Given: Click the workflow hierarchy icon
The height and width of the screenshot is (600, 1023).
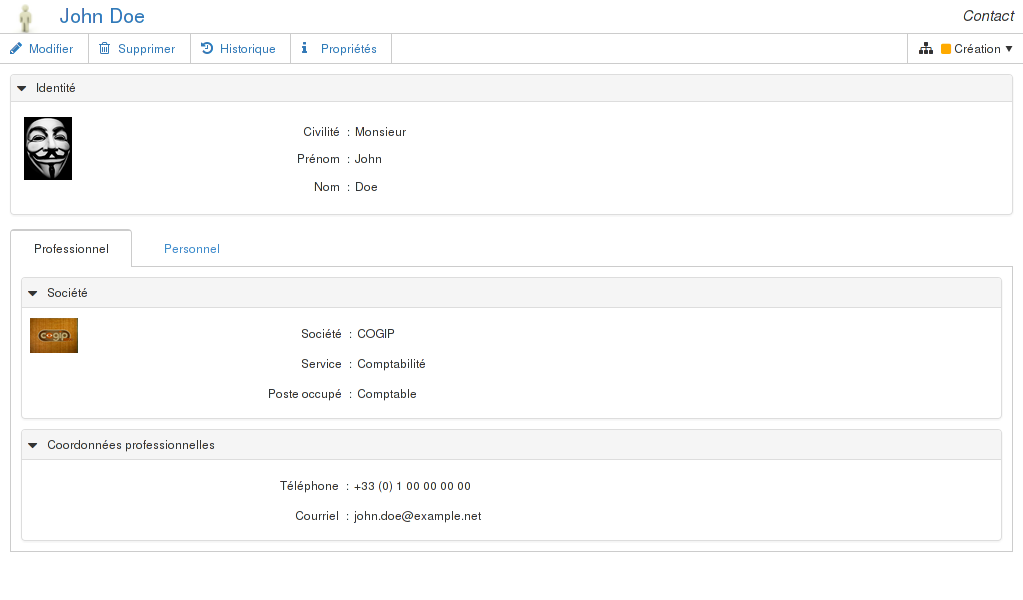Looking at the screenshot, I should pos(926,49).
